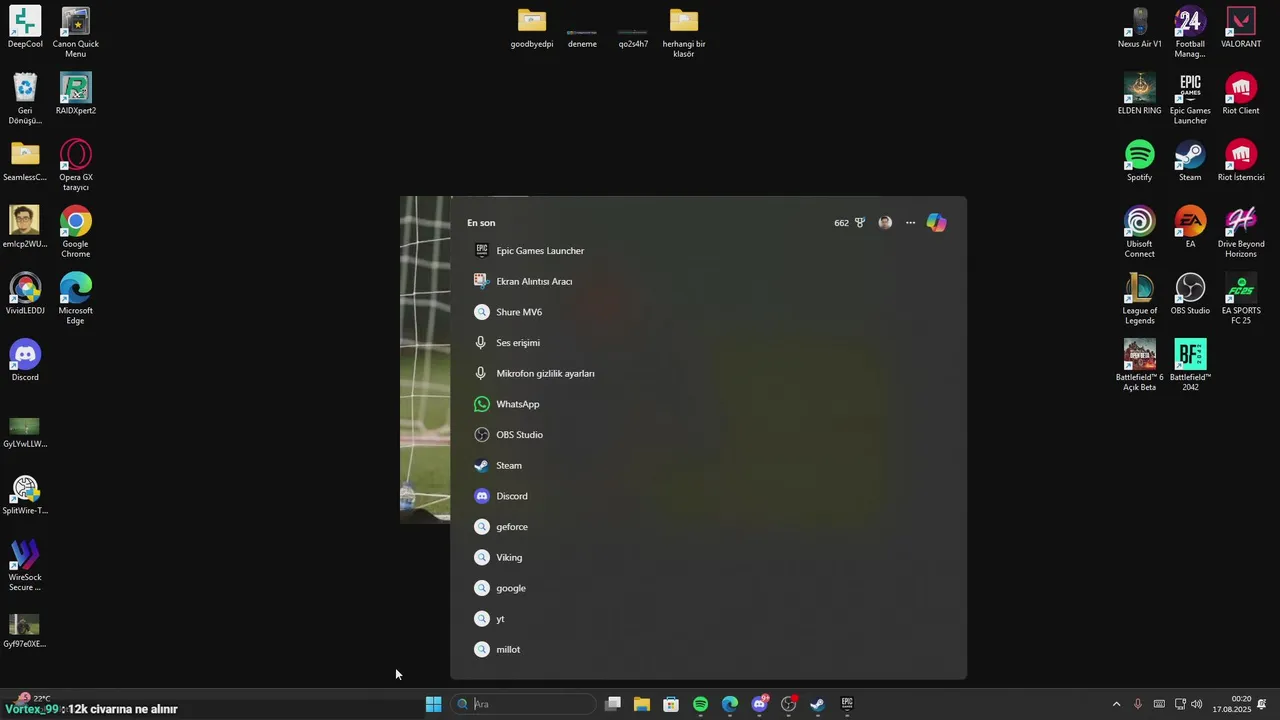Click the microphone tray icon
Screen dimensions: 1280x720
pyautogui.click(x=1138, y=704)
